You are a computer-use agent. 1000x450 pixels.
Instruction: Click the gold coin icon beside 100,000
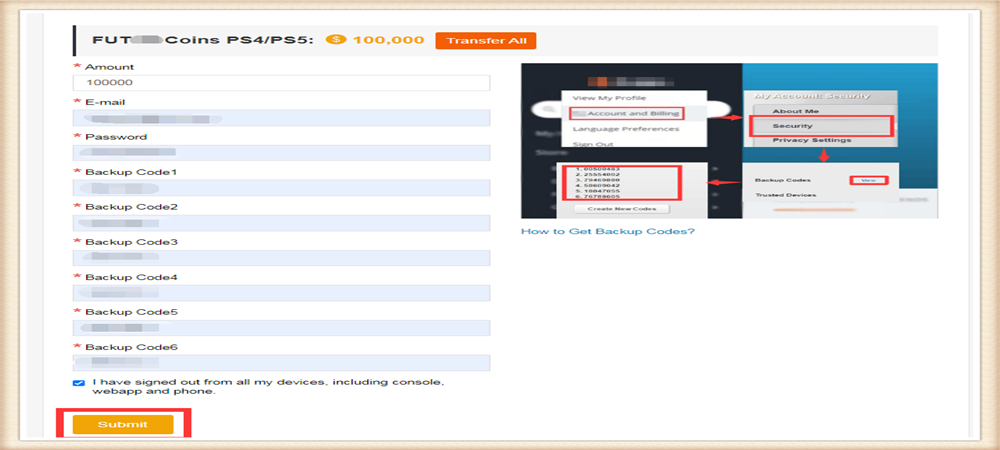click(x=336, y=40)
